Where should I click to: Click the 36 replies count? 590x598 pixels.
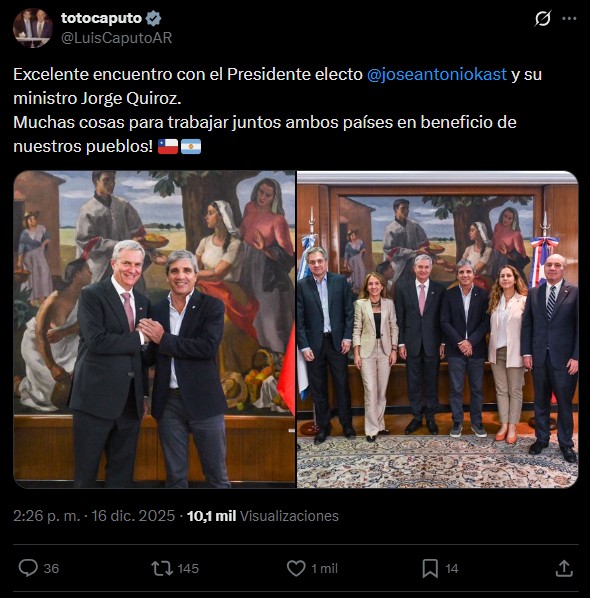[51, 568]
